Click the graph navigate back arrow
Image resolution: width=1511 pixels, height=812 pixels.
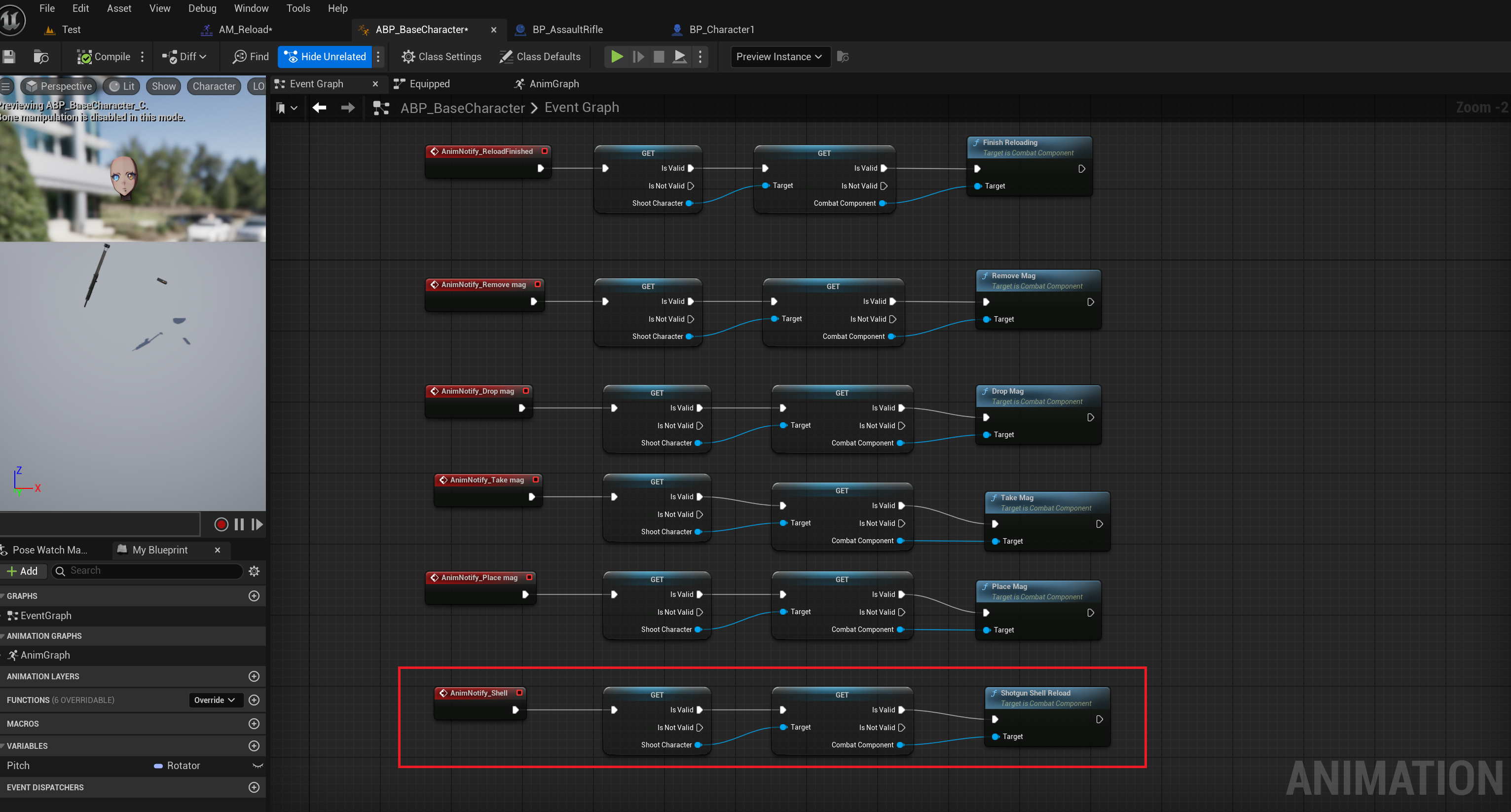pos(320,108)
